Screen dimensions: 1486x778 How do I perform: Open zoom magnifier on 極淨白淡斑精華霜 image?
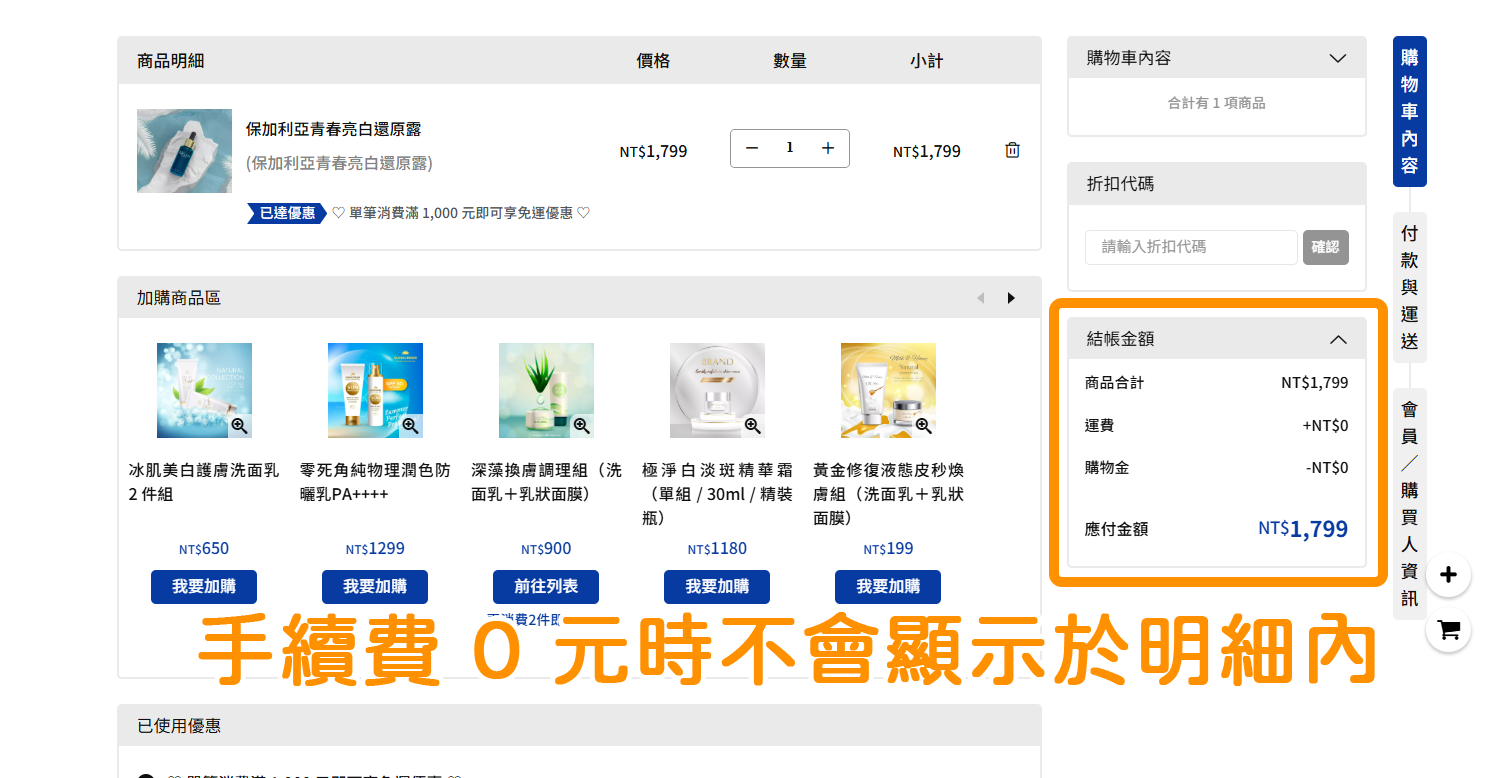(x=752, y=426)
